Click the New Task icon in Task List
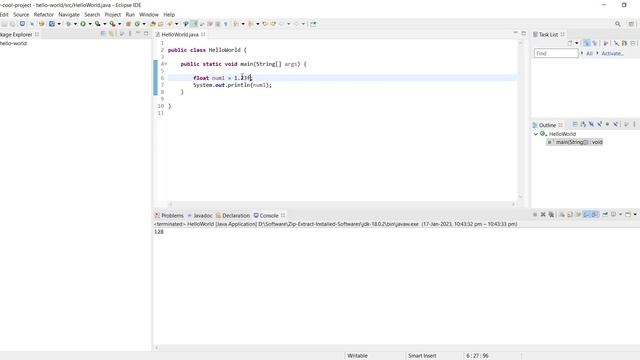Viewport: 640px width, 360px height. point(570,43)
